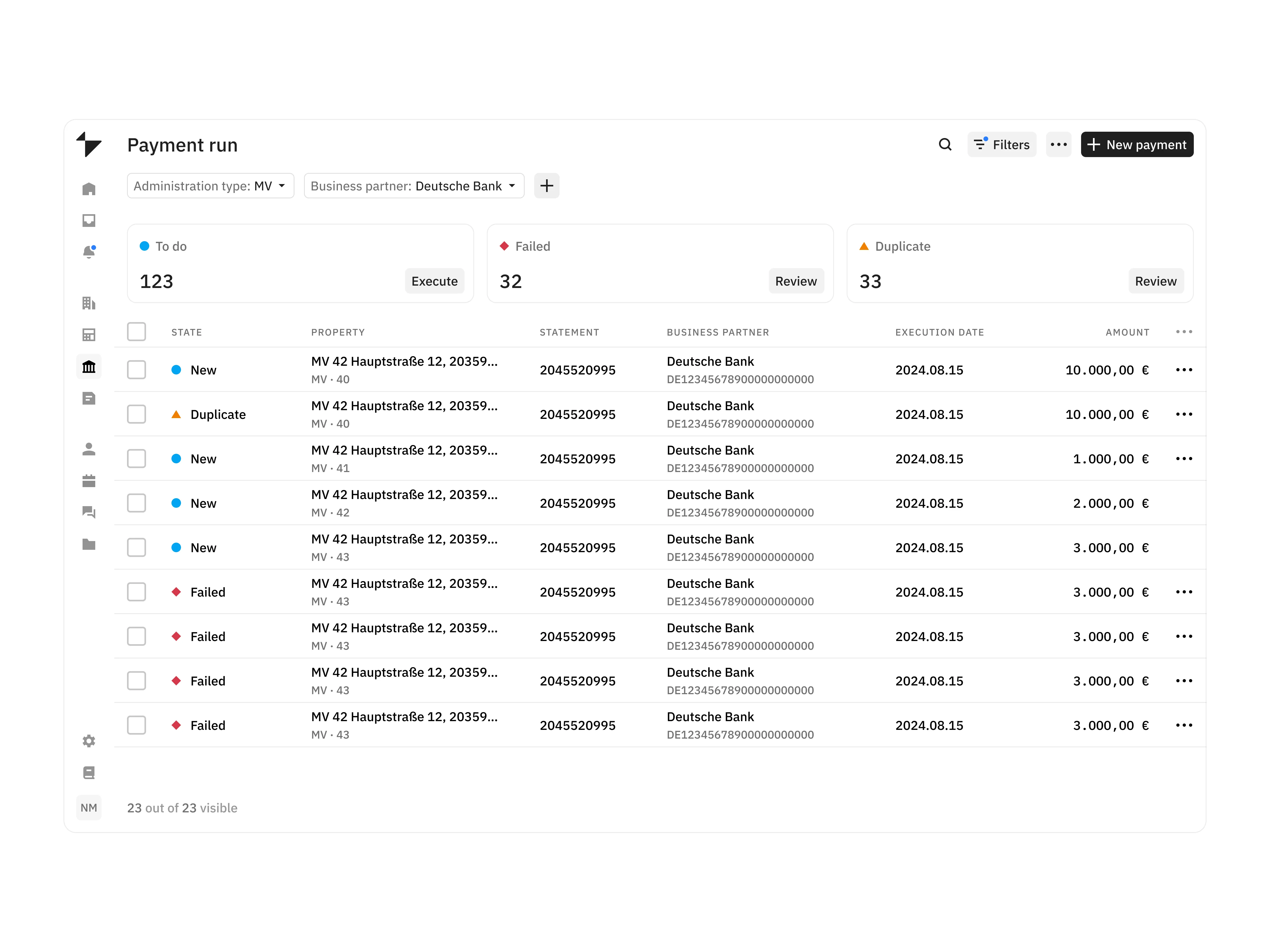The width and height of the screenshot is (1270, 952).
Task: Sort by the PROPERTY column header
Action: (338, 332)
